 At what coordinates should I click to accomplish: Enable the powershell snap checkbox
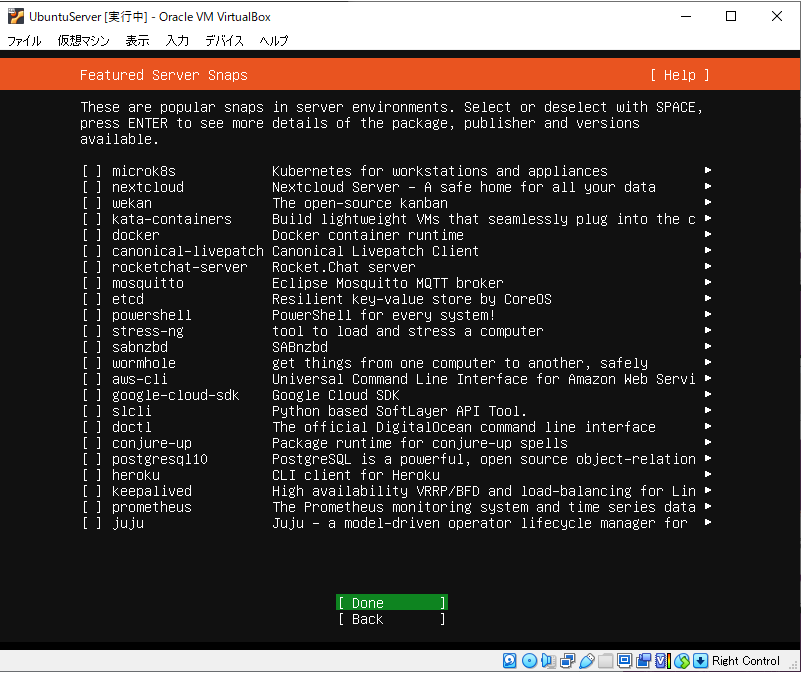tap(92, 315)
